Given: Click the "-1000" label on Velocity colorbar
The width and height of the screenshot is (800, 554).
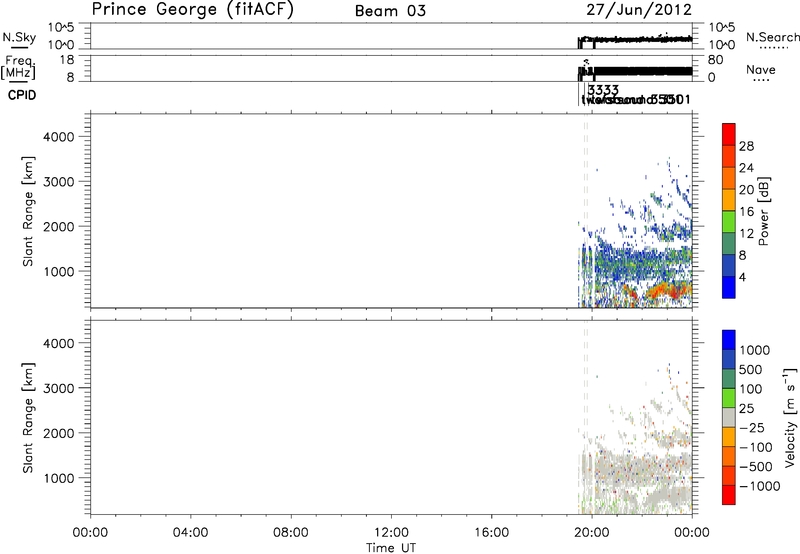Looking at the screenshot, I should 760,486.
